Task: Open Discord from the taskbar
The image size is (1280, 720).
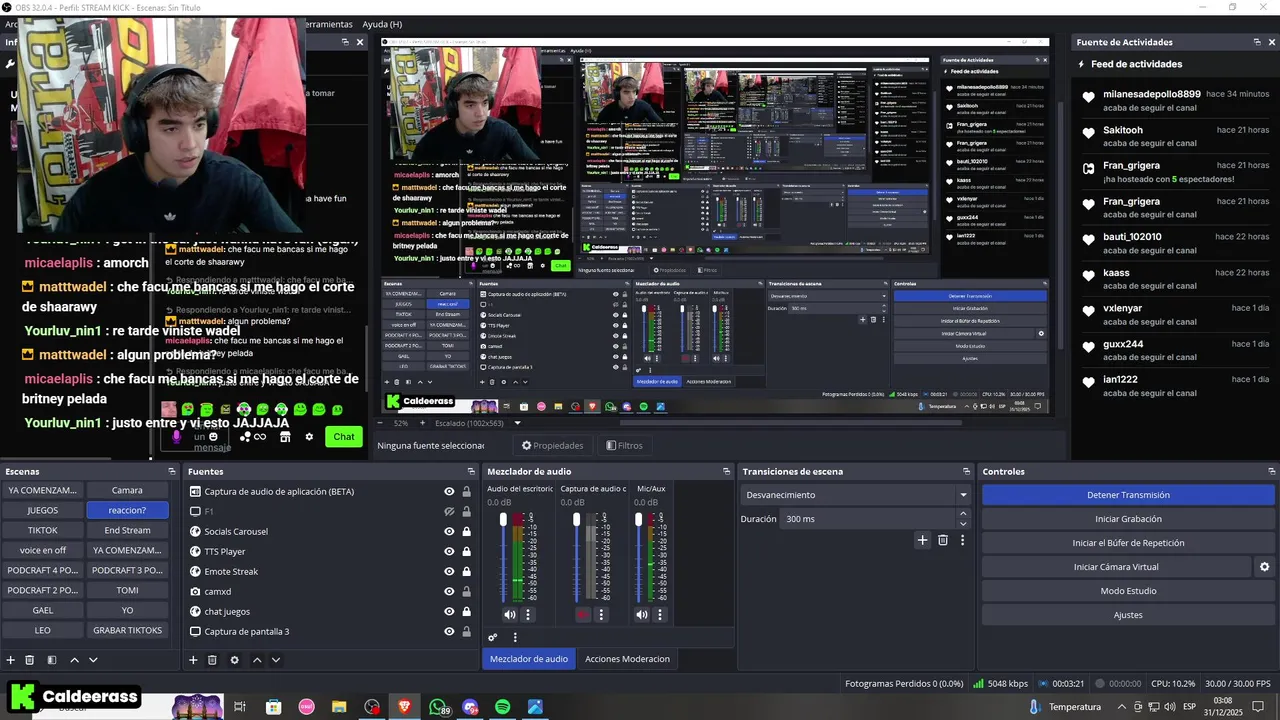Action: click(471, 707)
